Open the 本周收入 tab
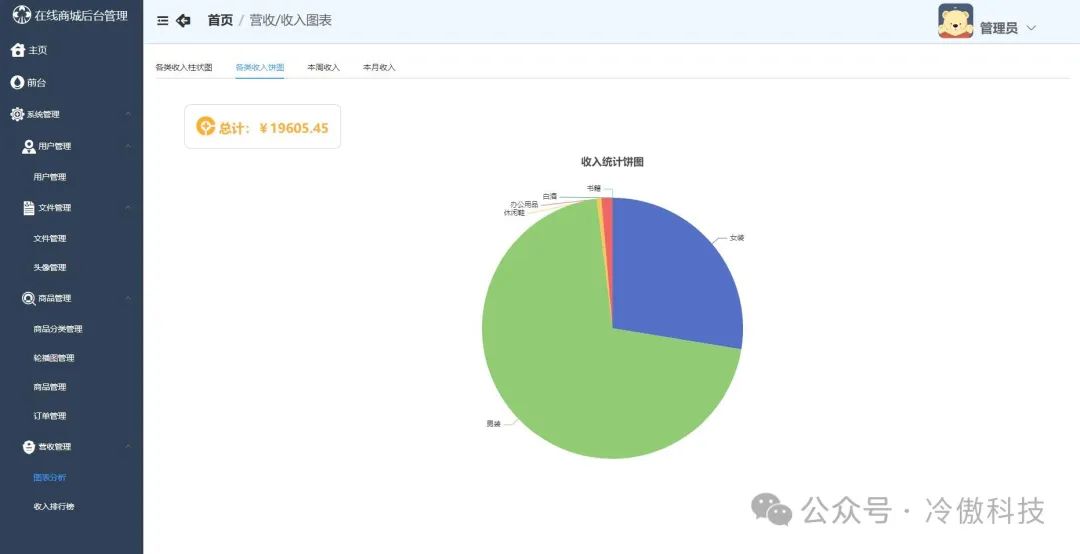 (324, 68)
